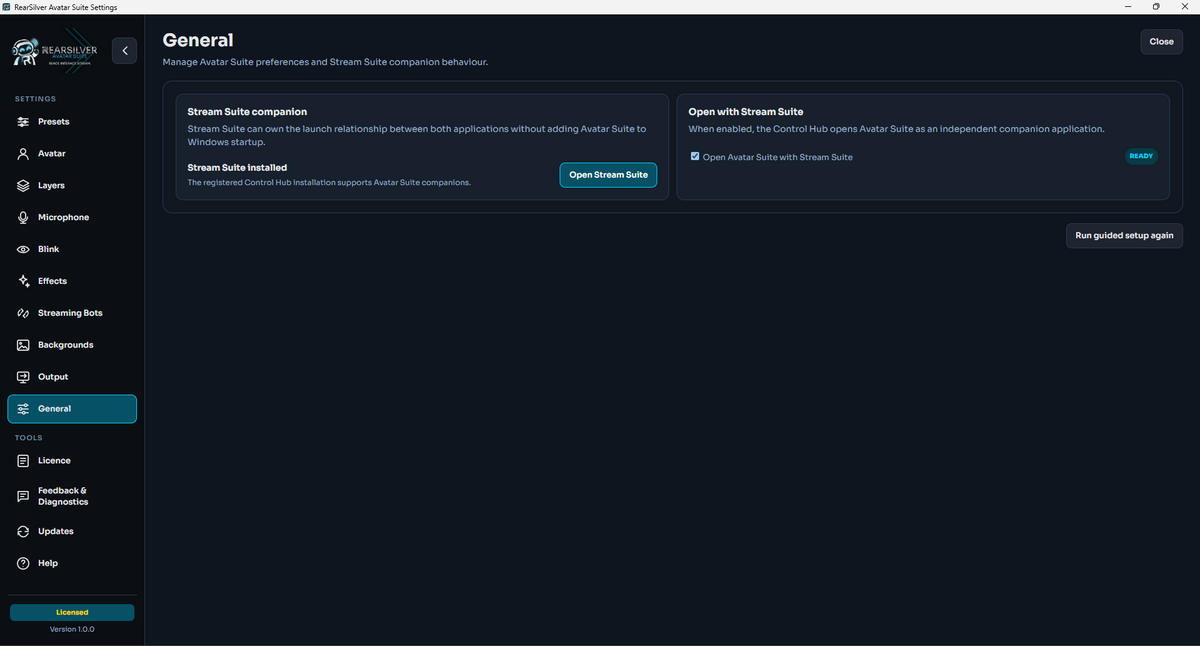Select the Blink eye icon

24,249
